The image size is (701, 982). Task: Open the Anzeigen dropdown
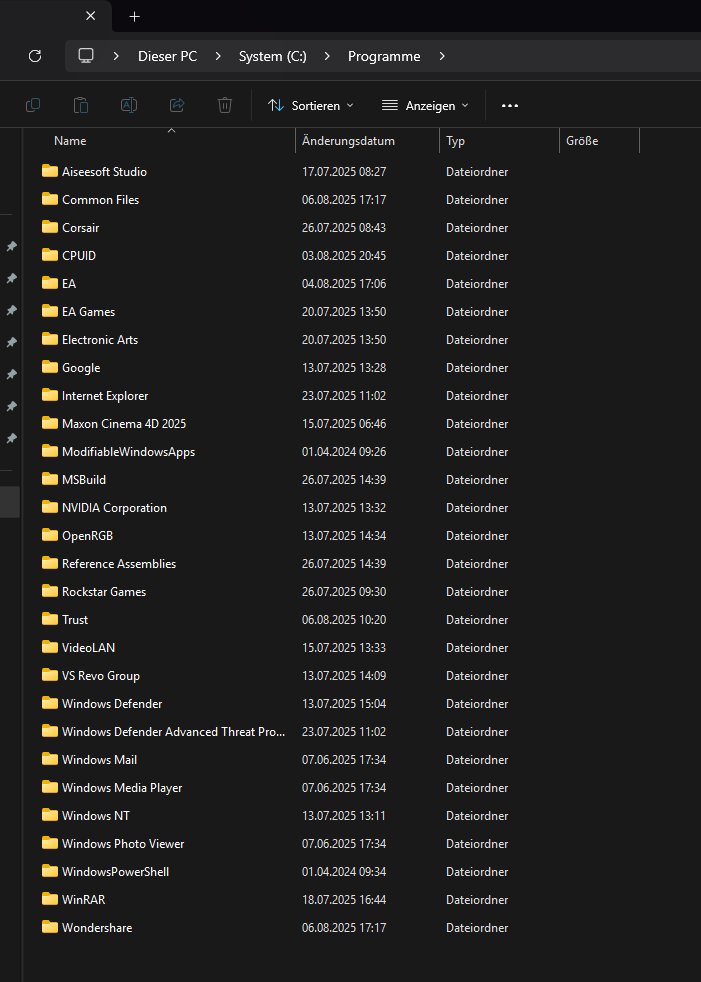425,106
